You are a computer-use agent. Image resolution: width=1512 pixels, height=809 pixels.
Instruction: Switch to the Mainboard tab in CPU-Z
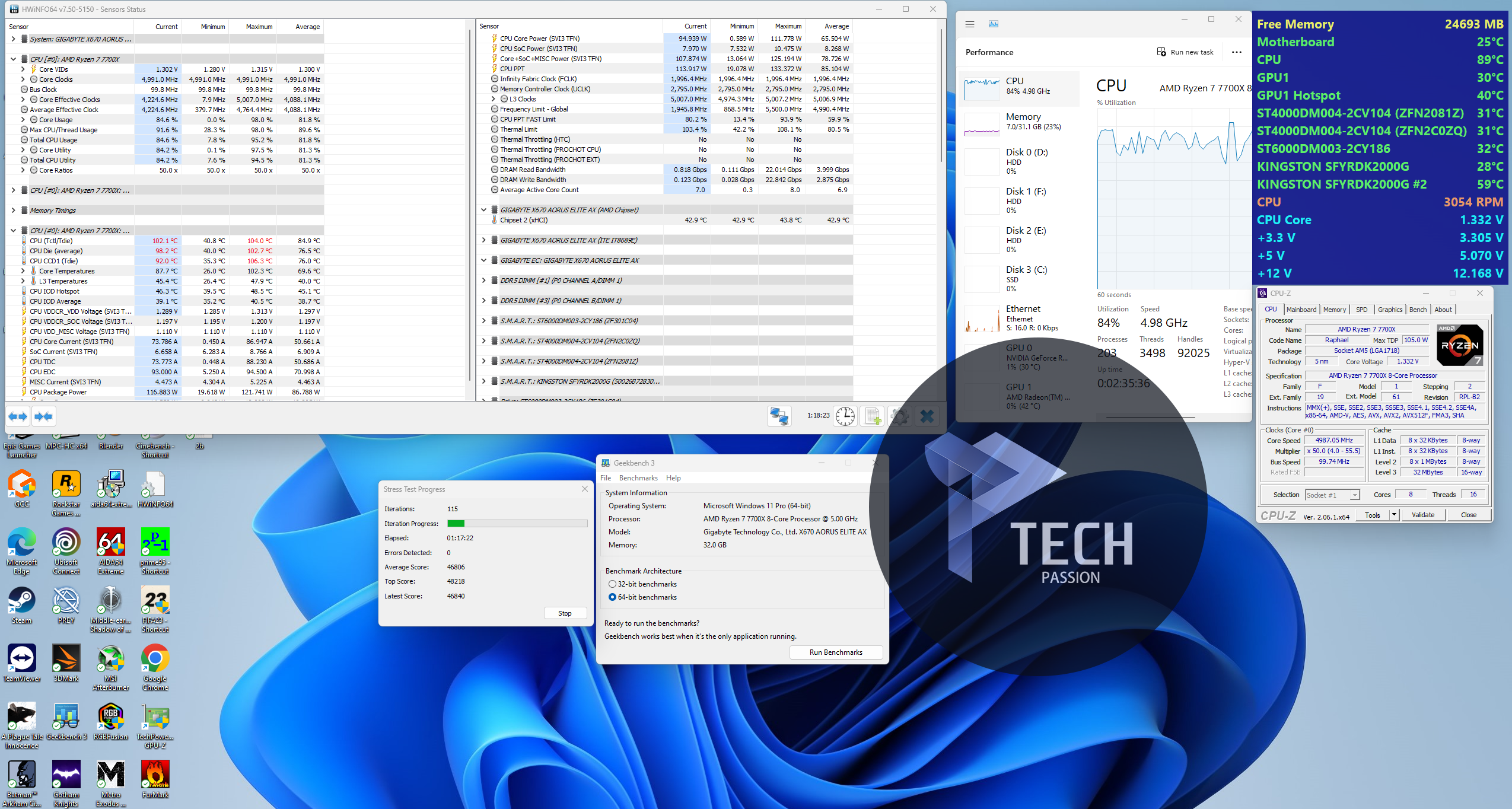[x=1301, y=310]
